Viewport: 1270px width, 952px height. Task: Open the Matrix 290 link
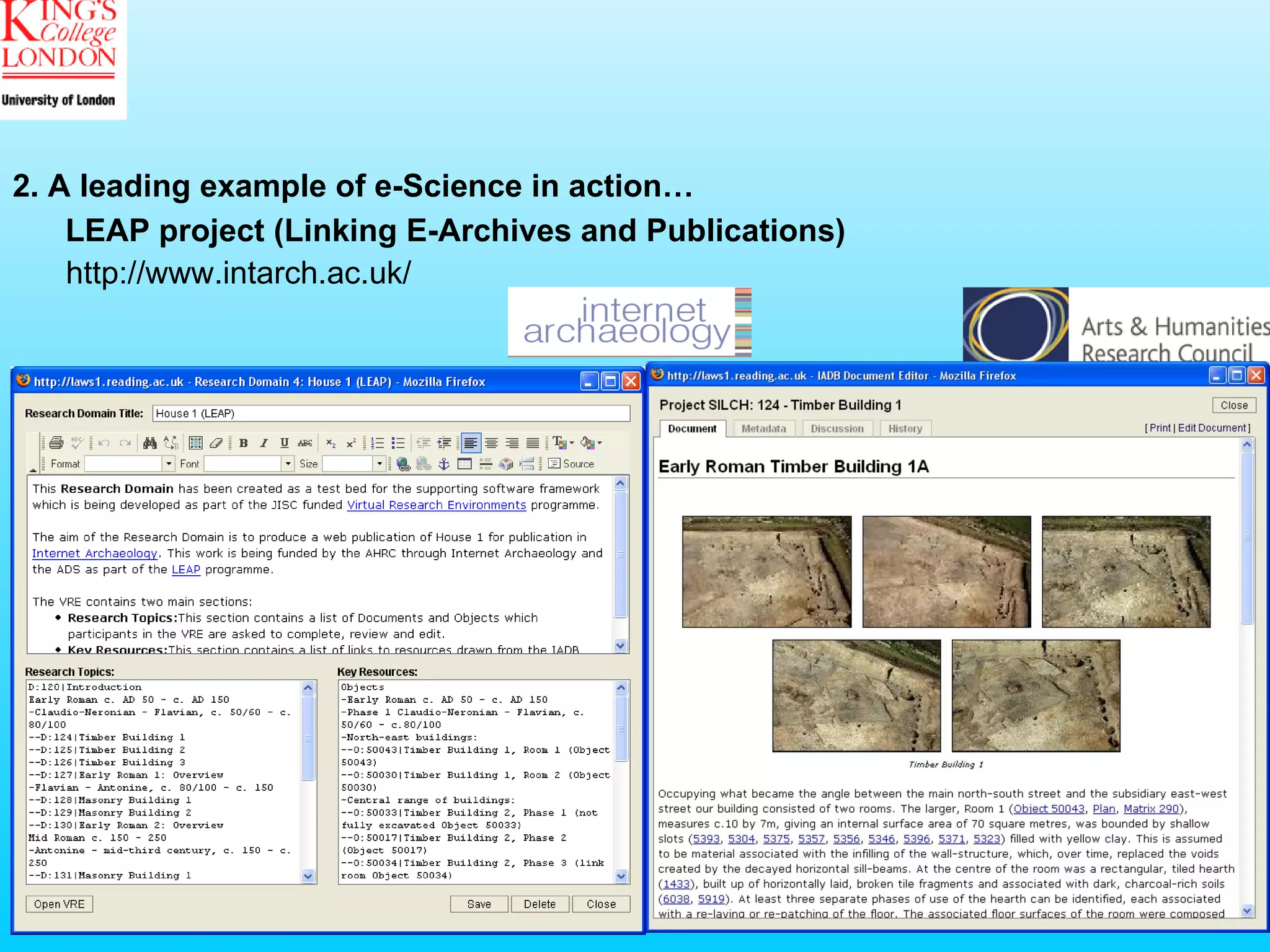pos(1151,809)
